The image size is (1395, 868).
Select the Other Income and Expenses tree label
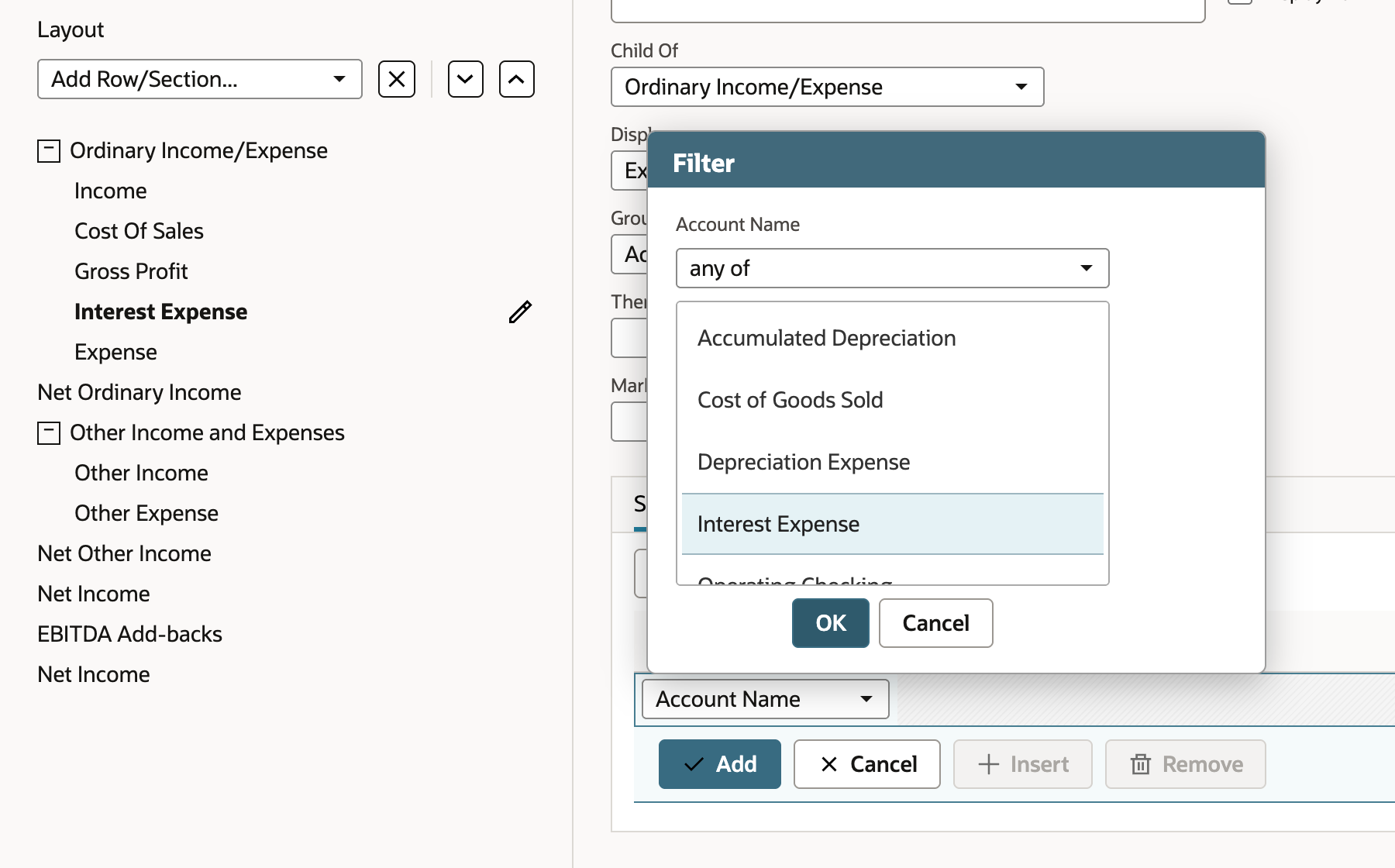click(207, 432)
